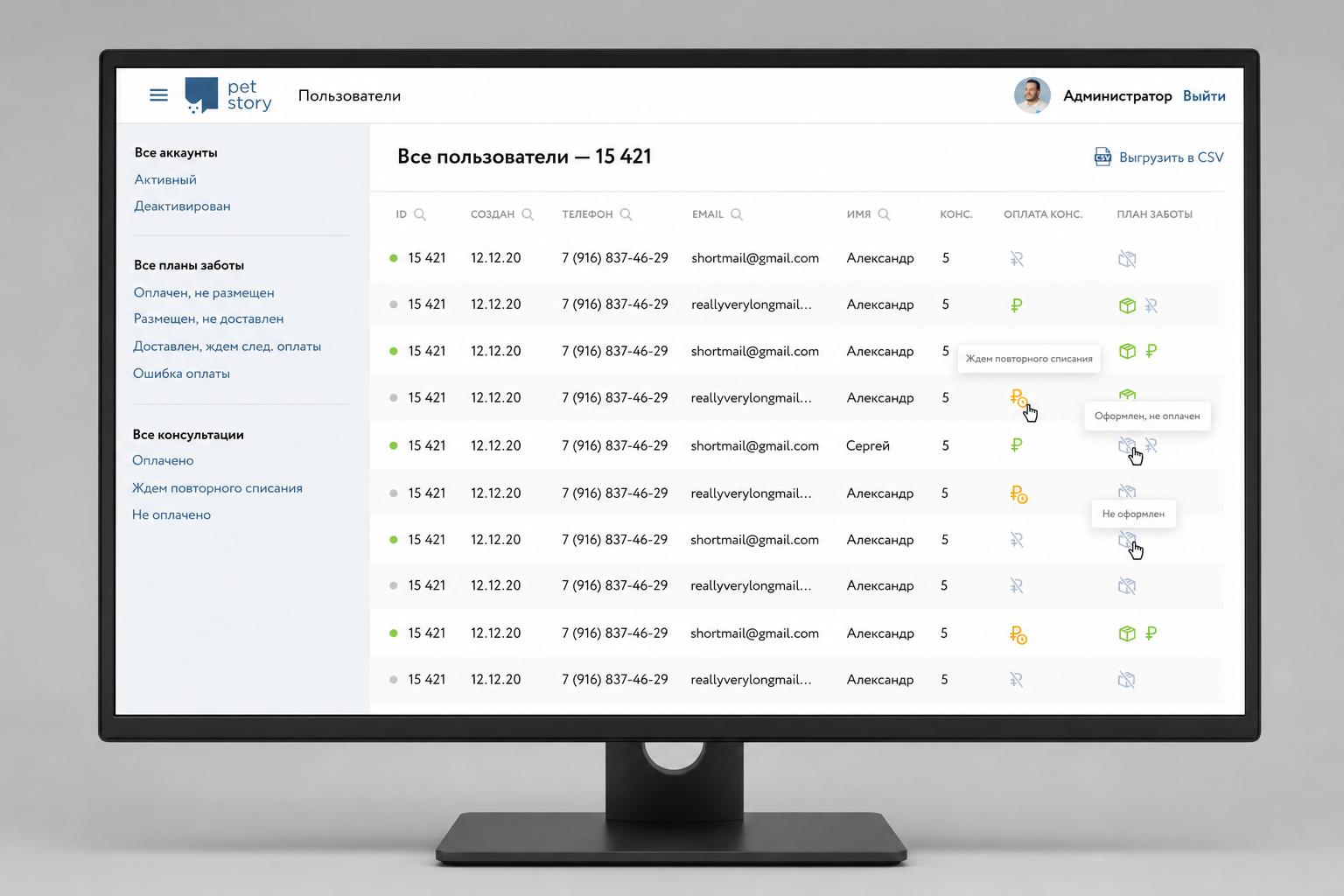Click the ИМЯ column search magnifier
1344x896 pixels.
[x=884, y=214]
